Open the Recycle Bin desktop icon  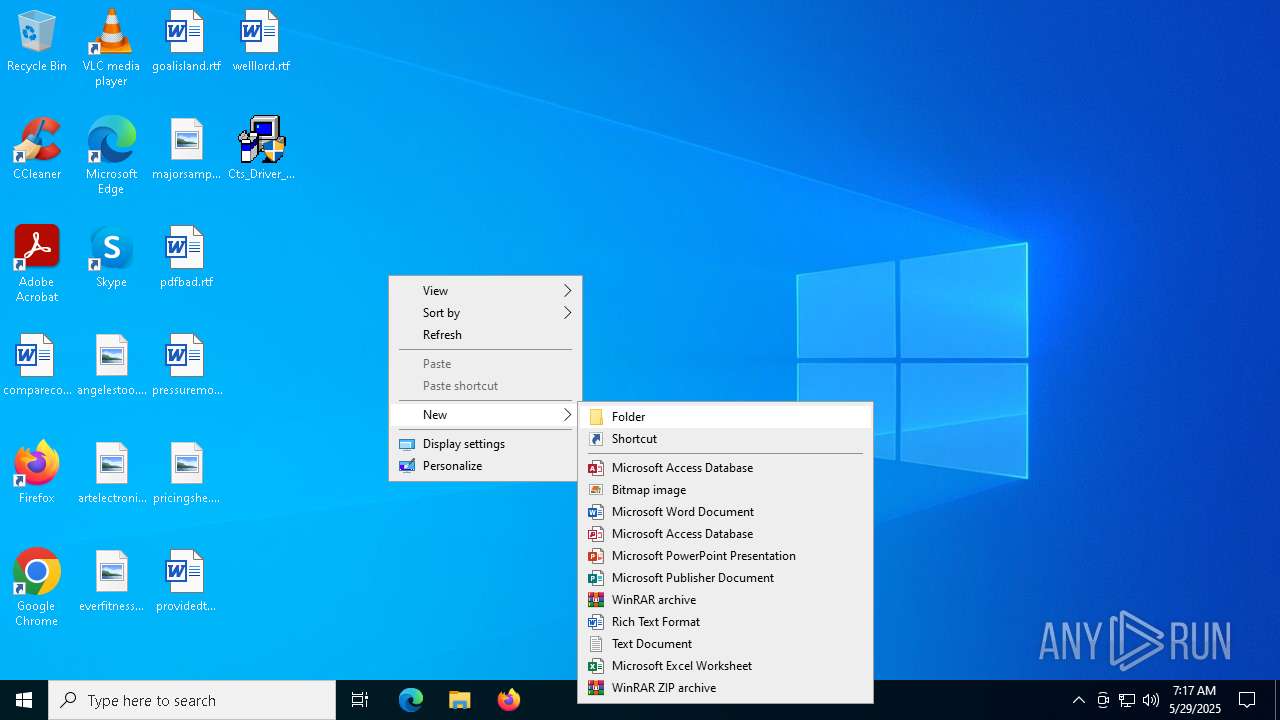37,42
